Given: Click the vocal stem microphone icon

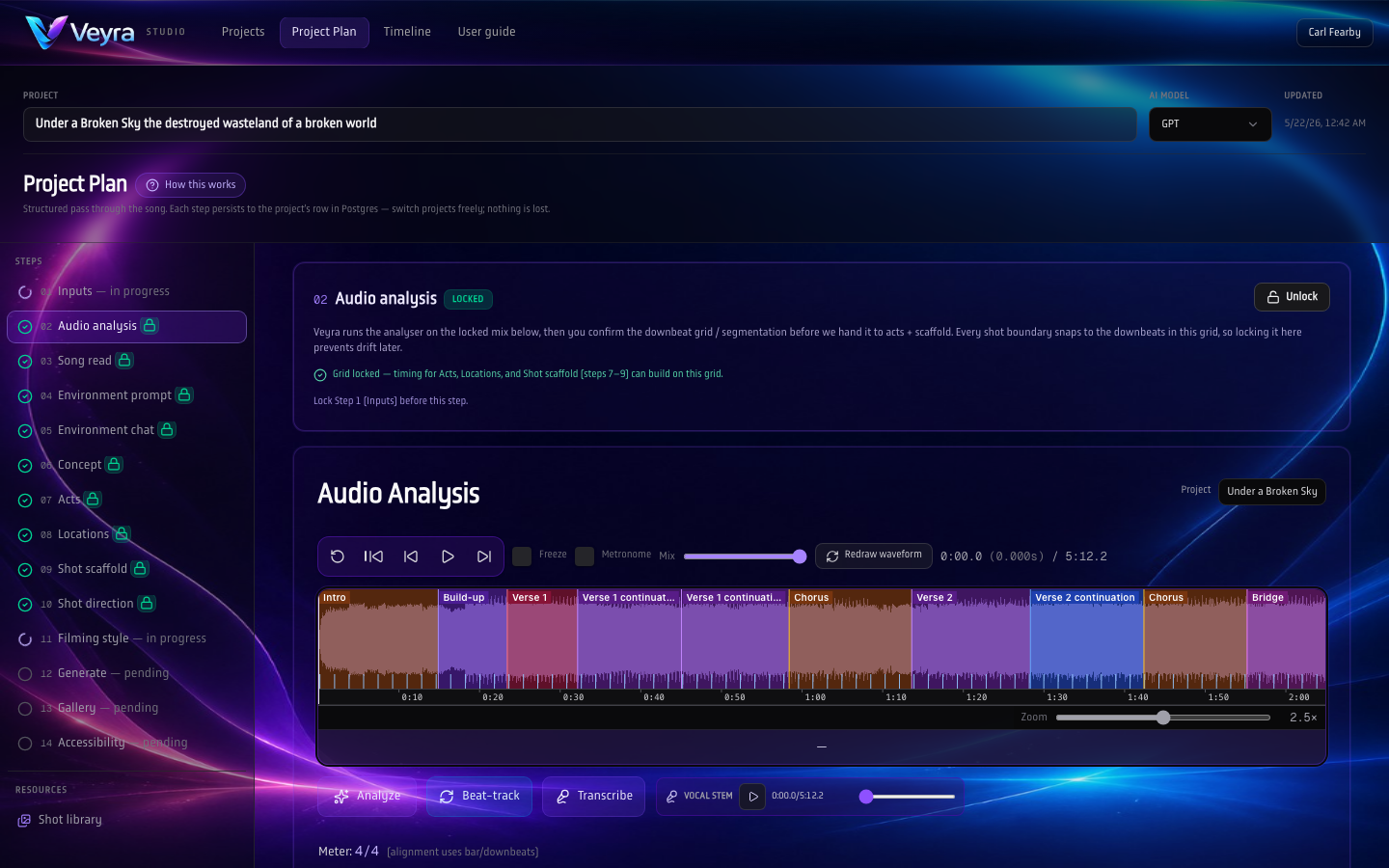Looking at the screenshot, I should [671, 797].
